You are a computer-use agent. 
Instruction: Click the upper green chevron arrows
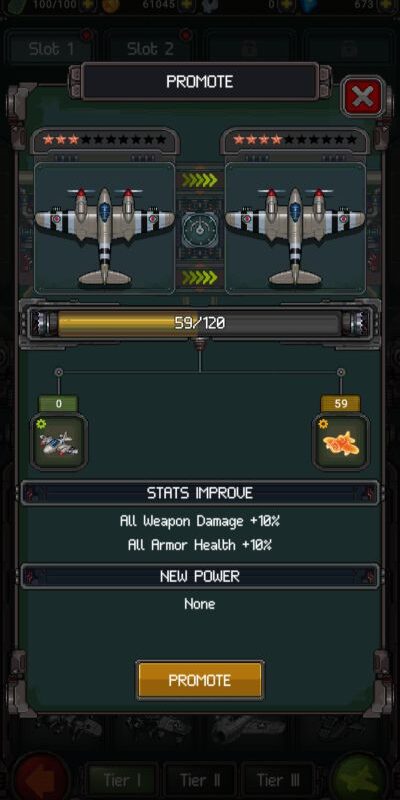click(200, 180)
